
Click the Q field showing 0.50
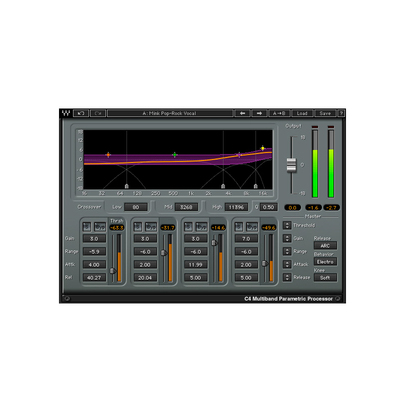point(268,207)
